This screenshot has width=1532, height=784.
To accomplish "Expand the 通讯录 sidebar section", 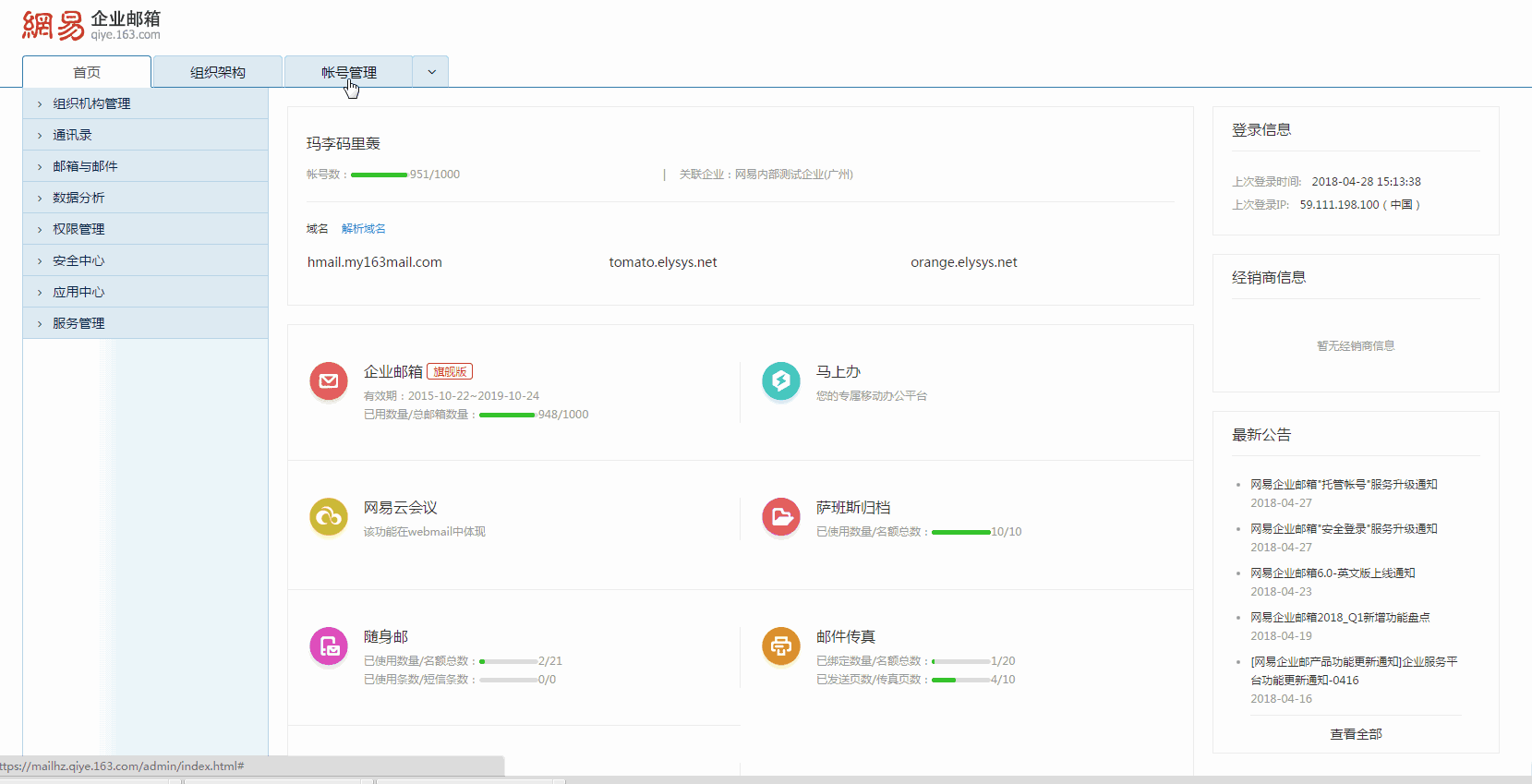I will [x=146, y=135].
